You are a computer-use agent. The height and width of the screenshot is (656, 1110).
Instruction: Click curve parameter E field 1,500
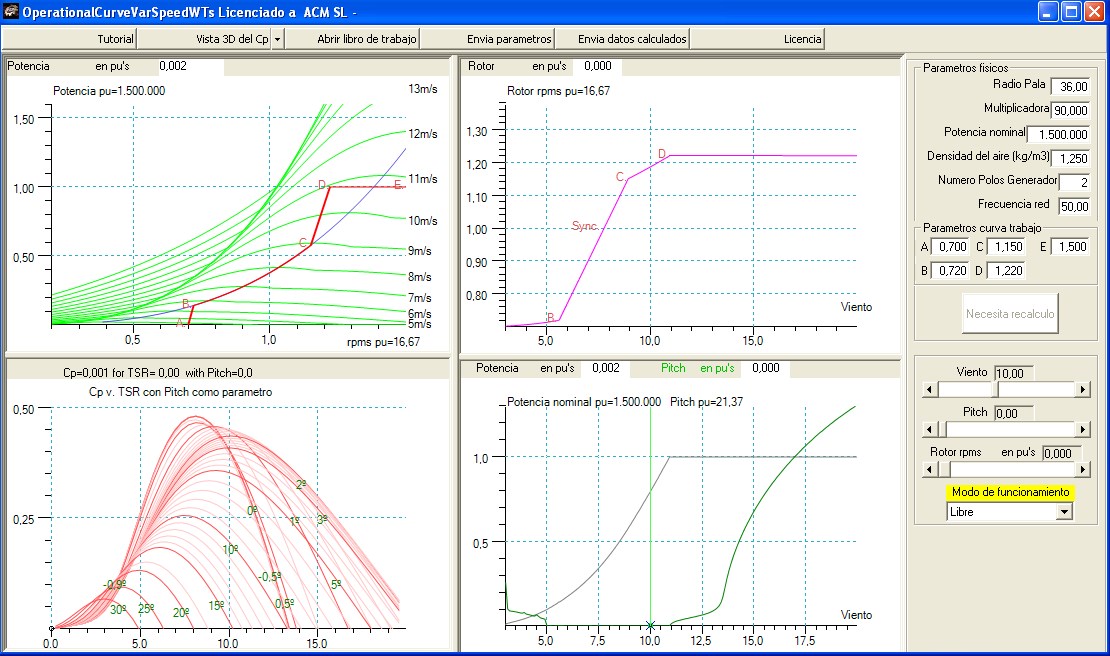coord(1070,247)
